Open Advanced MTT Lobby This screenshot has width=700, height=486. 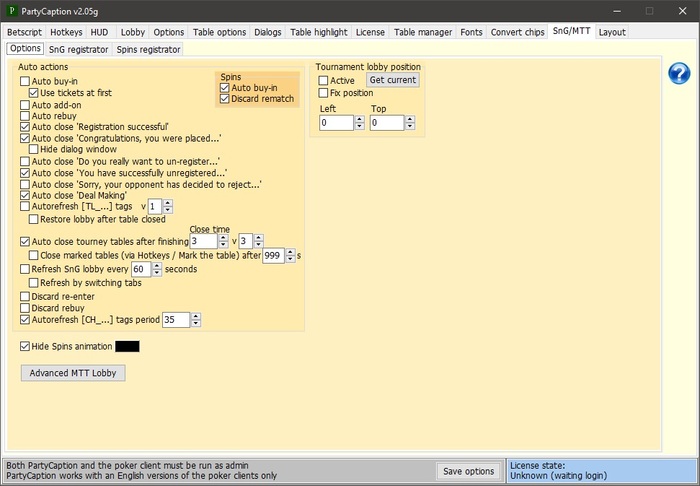[x=73, y=373]
